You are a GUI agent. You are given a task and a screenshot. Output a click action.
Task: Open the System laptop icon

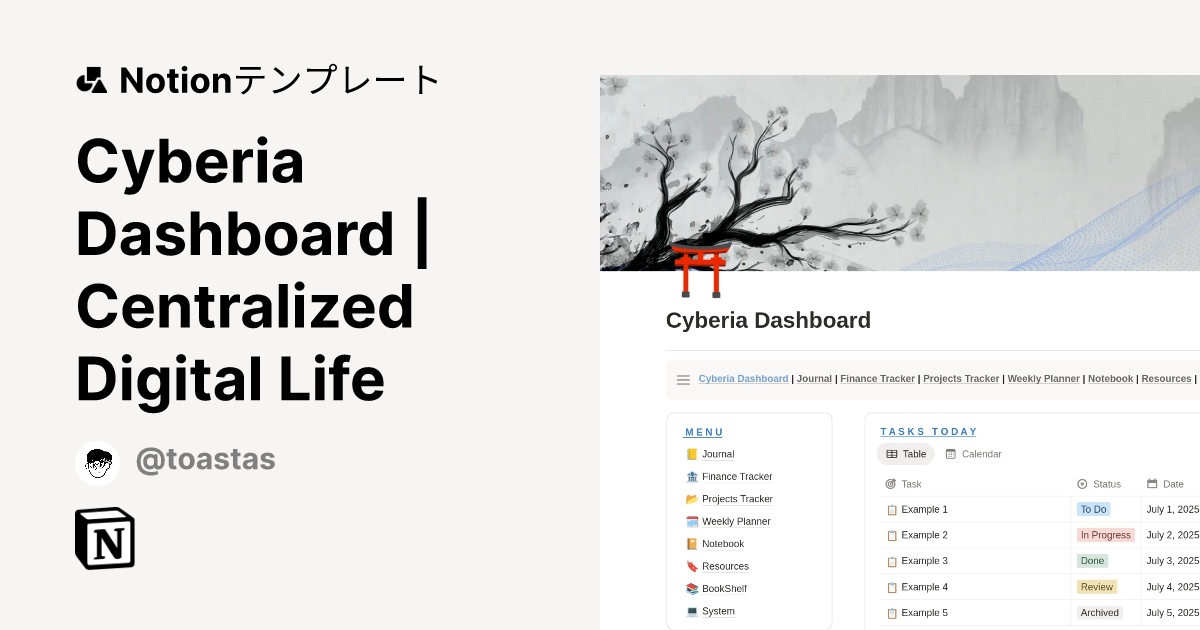[x=691, y=611]
